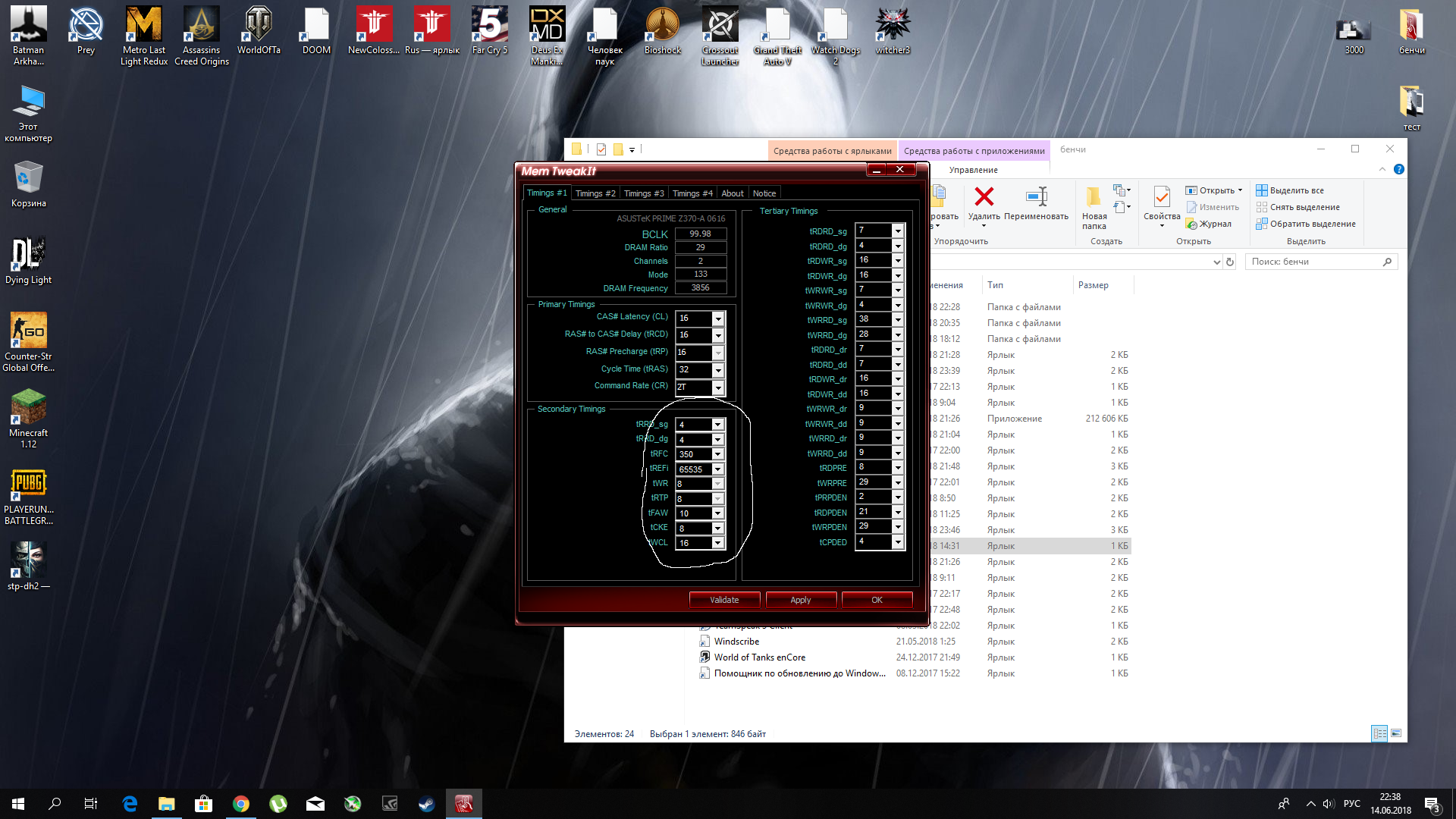Select the witcher3 desktop shortcut
This screenshot has height=819, width=1456.
893,25
